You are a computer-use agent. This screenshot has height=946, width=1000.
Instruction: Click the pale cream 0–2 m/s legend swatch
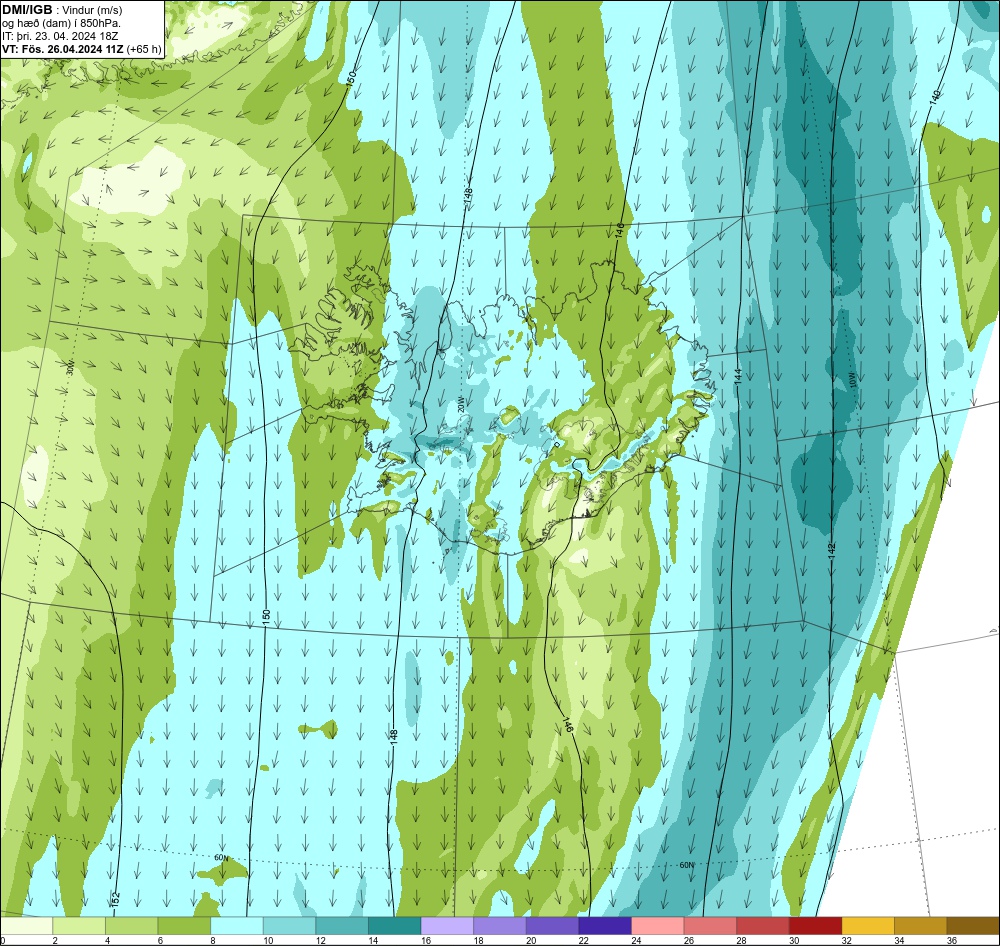(26, 926)
